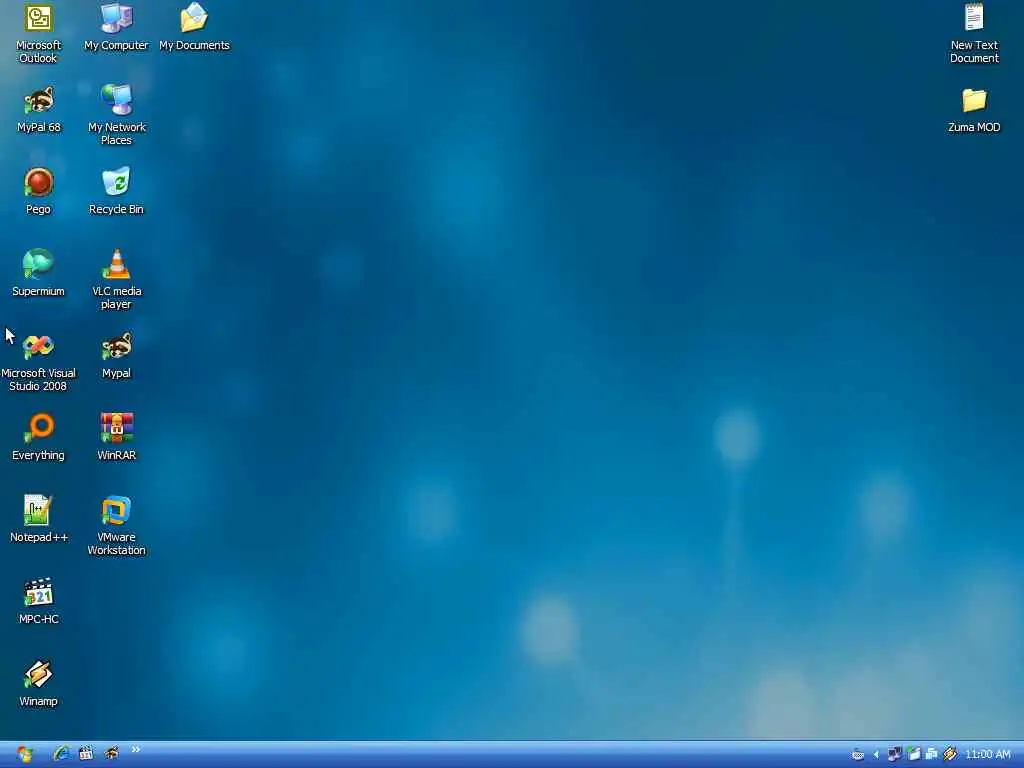Show hidden system tray icons arrow
Screen dimensions: 1024x768
[x=876, y=754]
